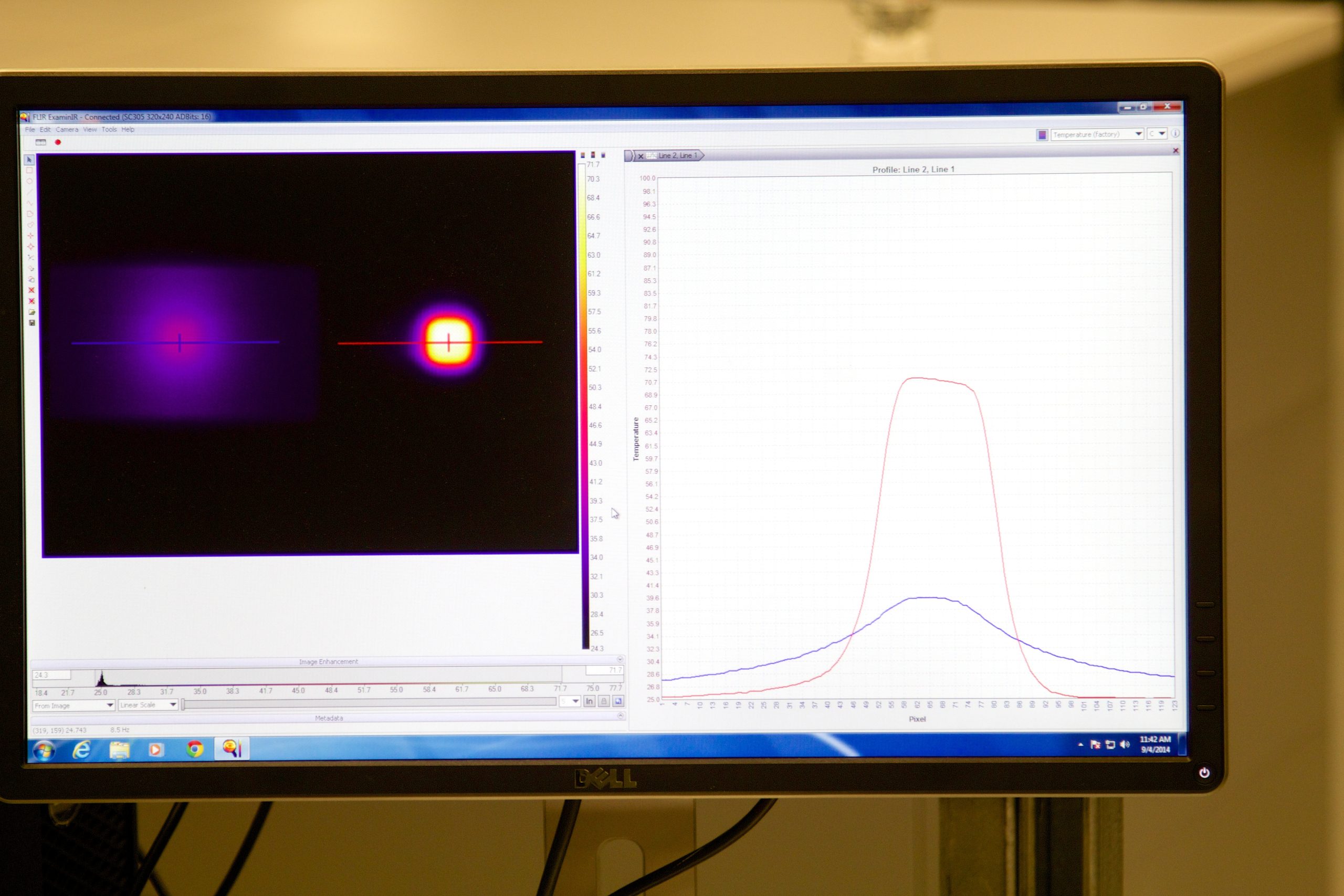Select the rectangle ROI tool
The height and width of the screenshot is (896, 1344).
30,170
